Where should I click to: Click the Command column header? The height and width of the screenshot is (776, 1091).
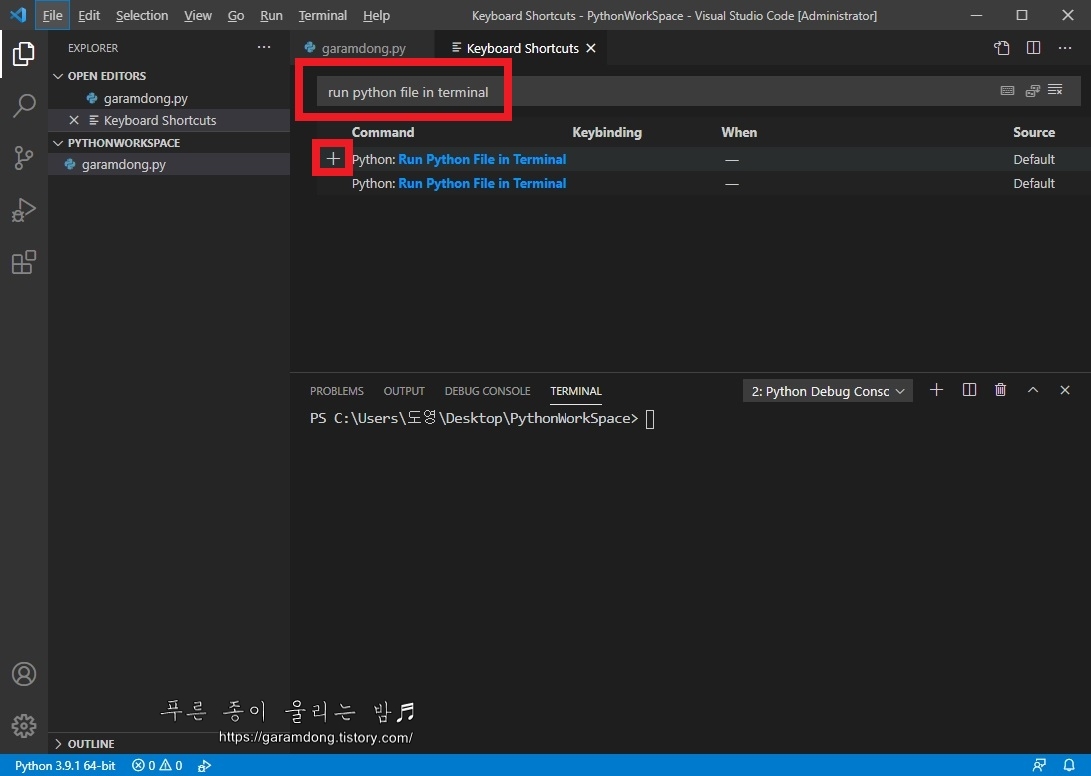tap(383, 132)
